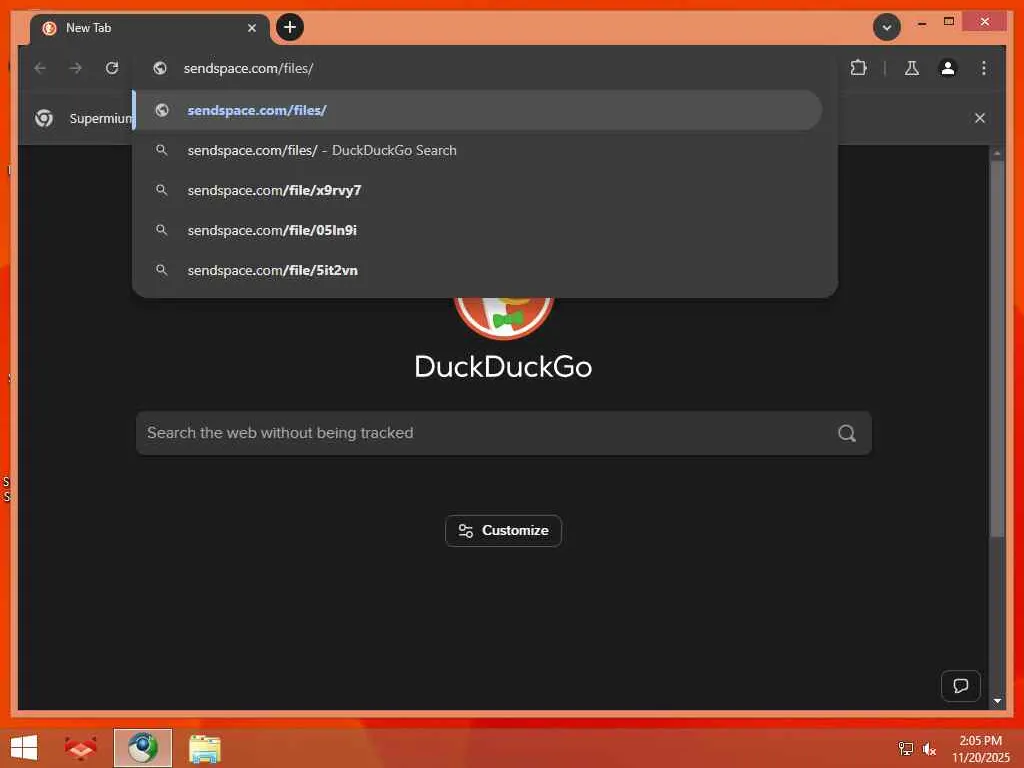This screenshot has width=1024, height=768.
Task: Open the clock showing 2:05 PM
Action: tap(980, 748)
